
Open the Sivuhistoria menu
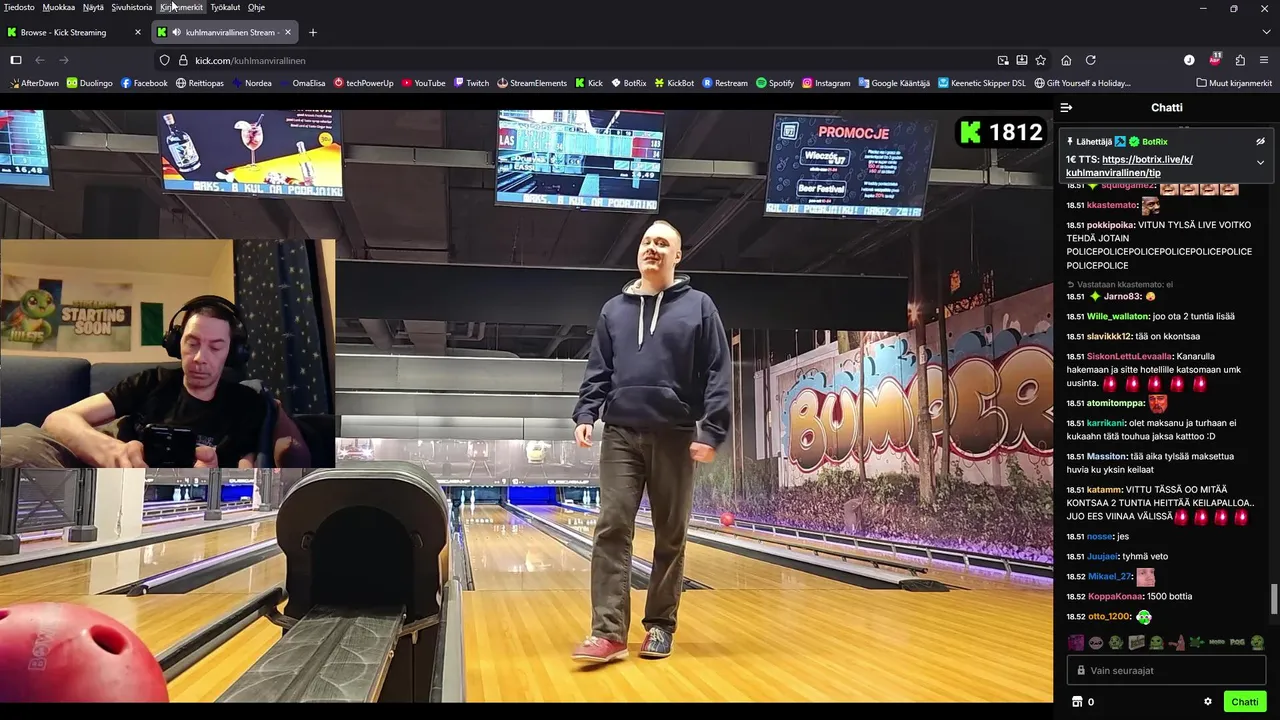click(x=132, y=7)
